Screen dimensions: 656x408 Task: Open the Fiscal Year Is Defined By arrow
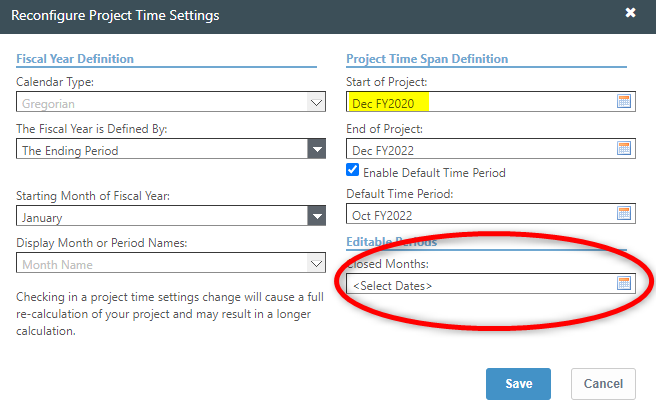click(x=316, y=149)
